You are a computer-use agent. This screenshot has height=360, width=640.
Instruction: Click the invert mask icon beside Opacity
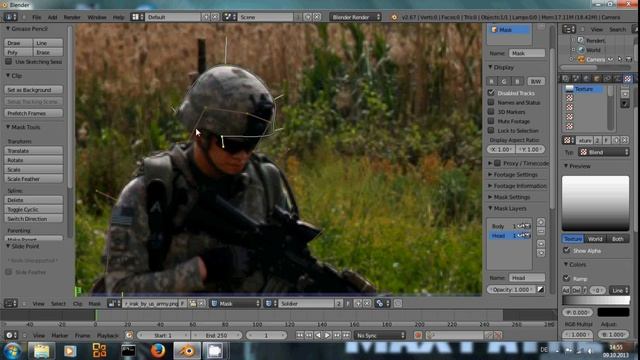pos(540,289)
